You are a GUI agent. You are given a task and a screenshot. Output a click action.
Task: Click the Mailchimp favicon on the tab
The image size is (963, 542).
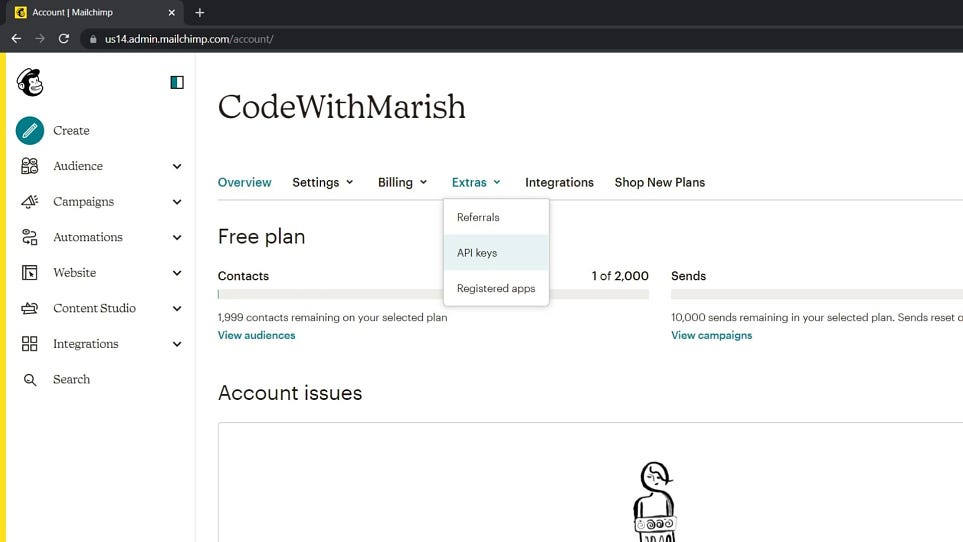20,12
